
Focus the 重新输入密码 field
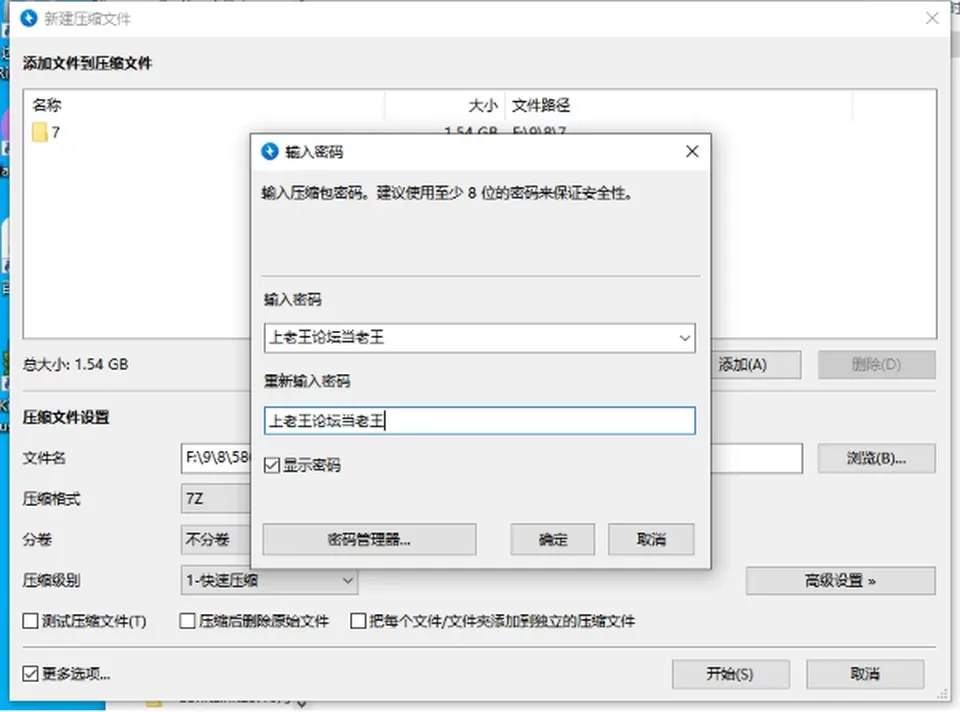pos(479,421)
